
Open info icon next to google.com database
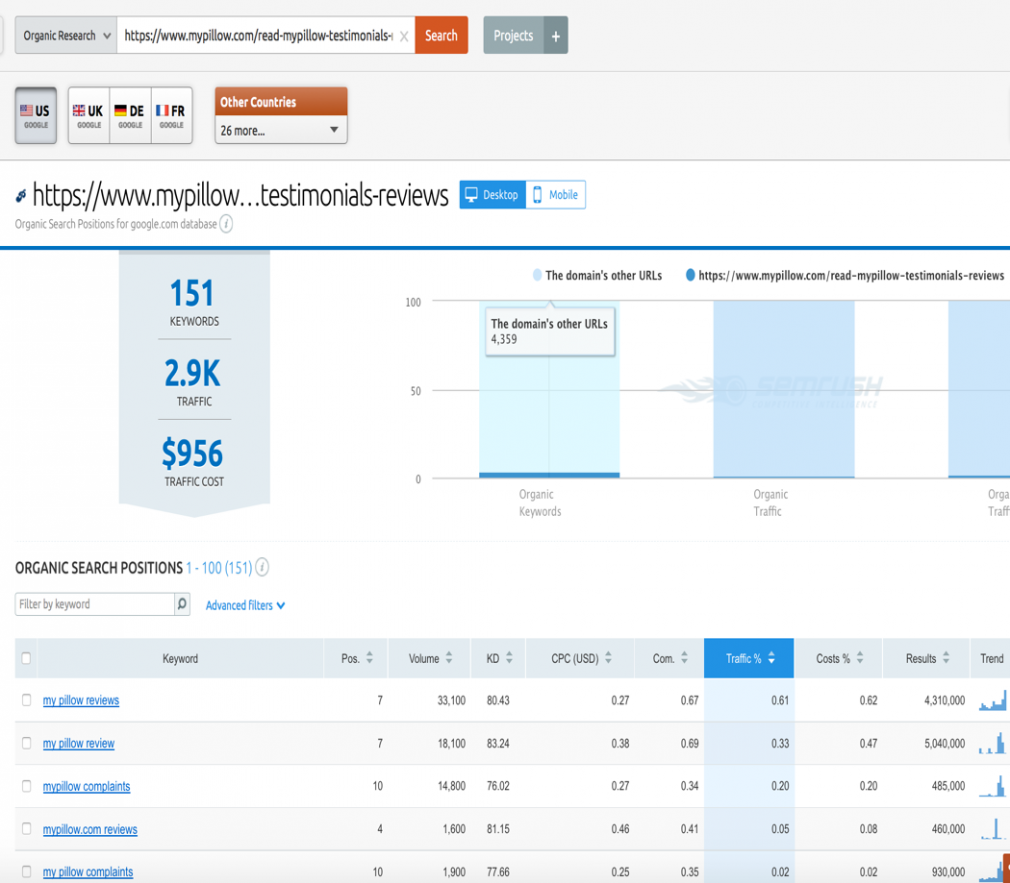226,224
